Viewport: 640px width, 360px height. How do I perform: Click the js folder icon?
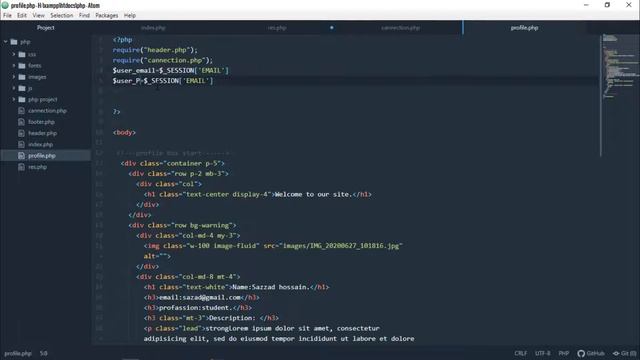(22, 88)
